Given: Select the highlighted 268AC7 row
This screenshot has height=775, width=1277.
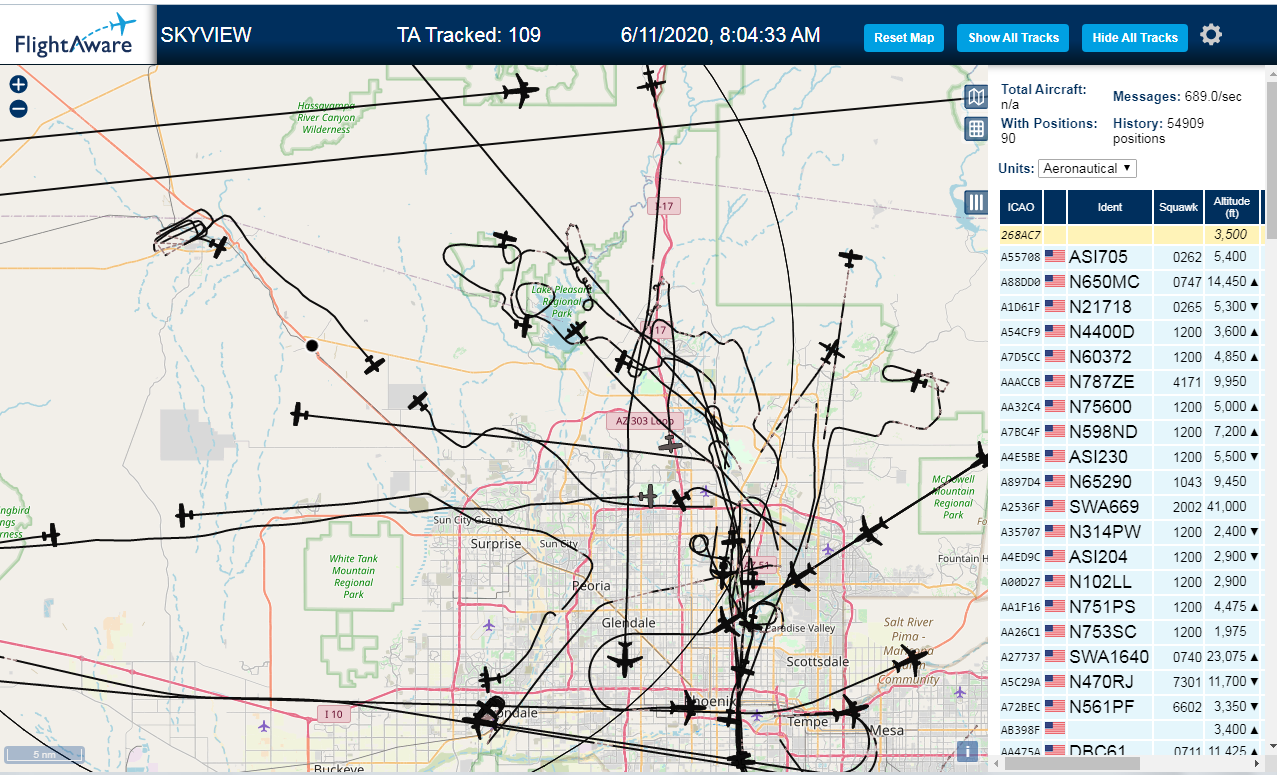Looking at the screenshot, I should pyautogui.click(x=1132, y=234).
